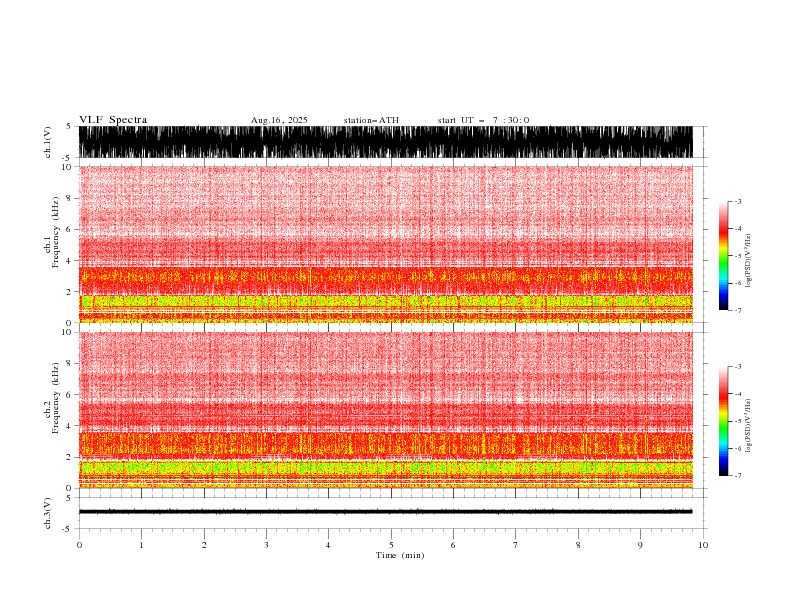Click the ch.2 spectrogram color scale bar
Screen dimensions: 792x612
[723, 421]
